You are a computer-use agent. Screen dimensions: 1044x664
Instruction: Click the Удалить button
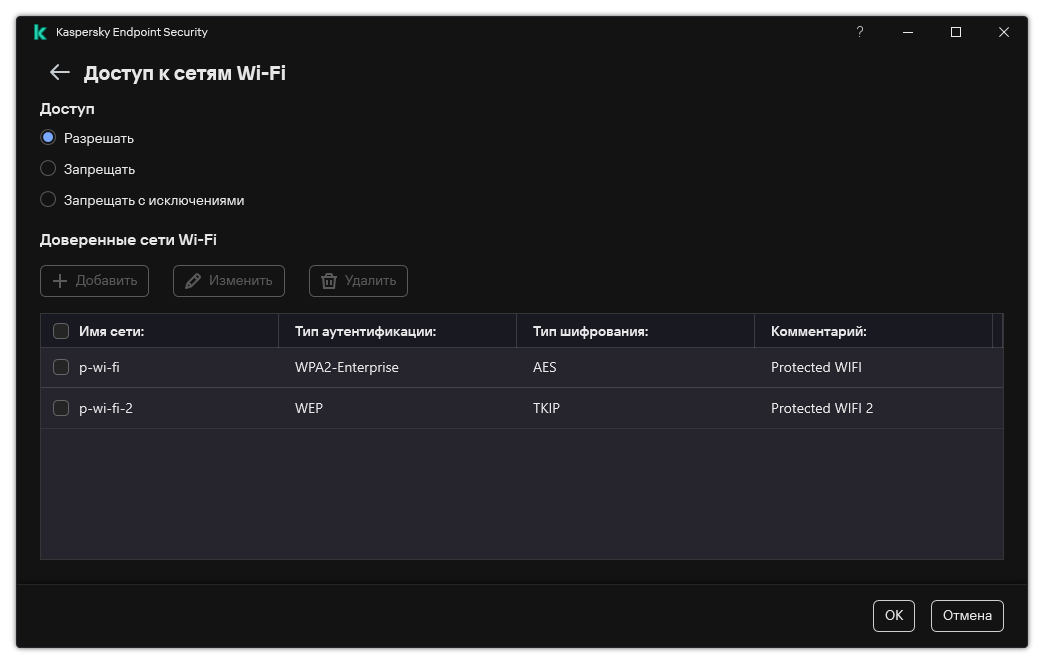pos(358,280)
